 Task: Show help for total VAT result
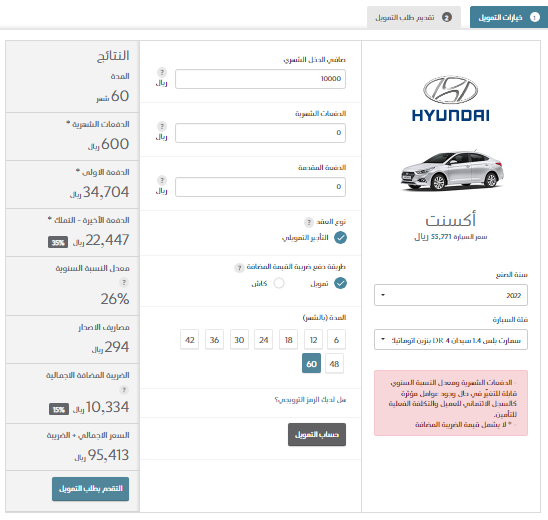(124, 390)
